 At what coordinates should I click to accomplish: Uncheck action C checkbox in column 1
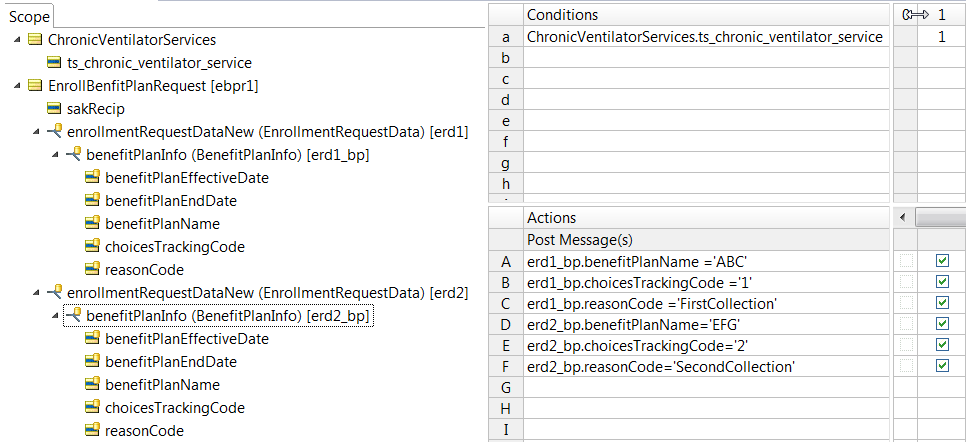(942, 303)
